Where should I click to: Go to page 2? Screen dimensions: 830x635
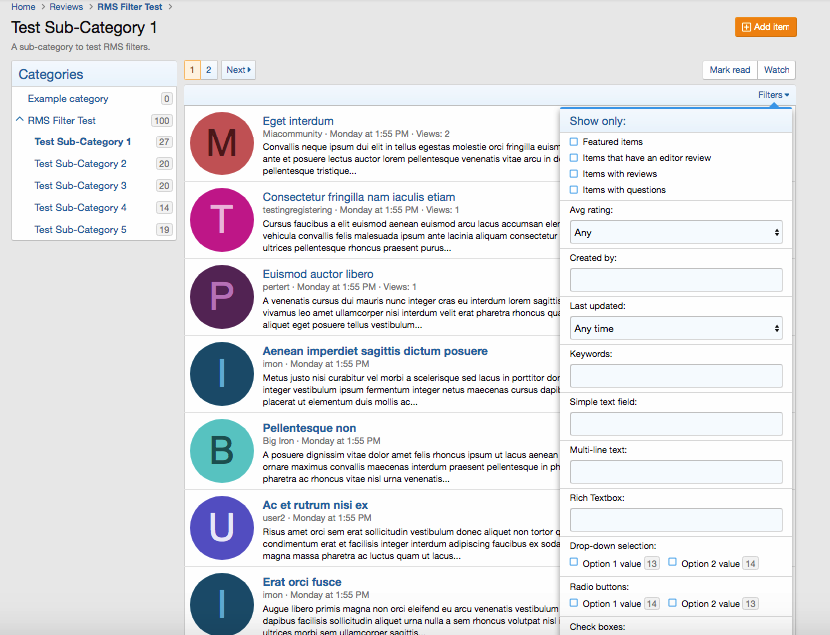click(x=208, y=70)
